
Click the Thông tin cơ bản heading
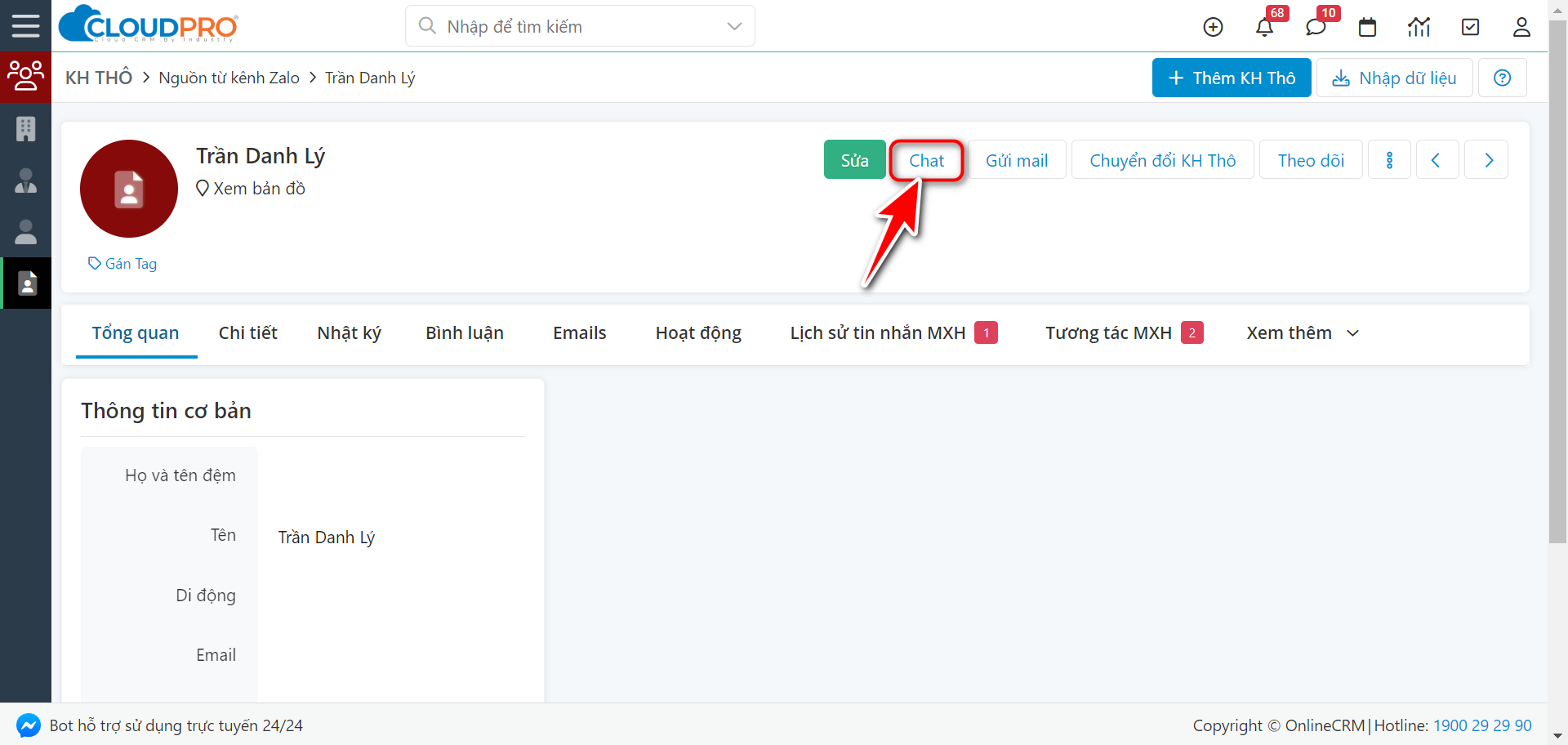[x=166, y=411]
